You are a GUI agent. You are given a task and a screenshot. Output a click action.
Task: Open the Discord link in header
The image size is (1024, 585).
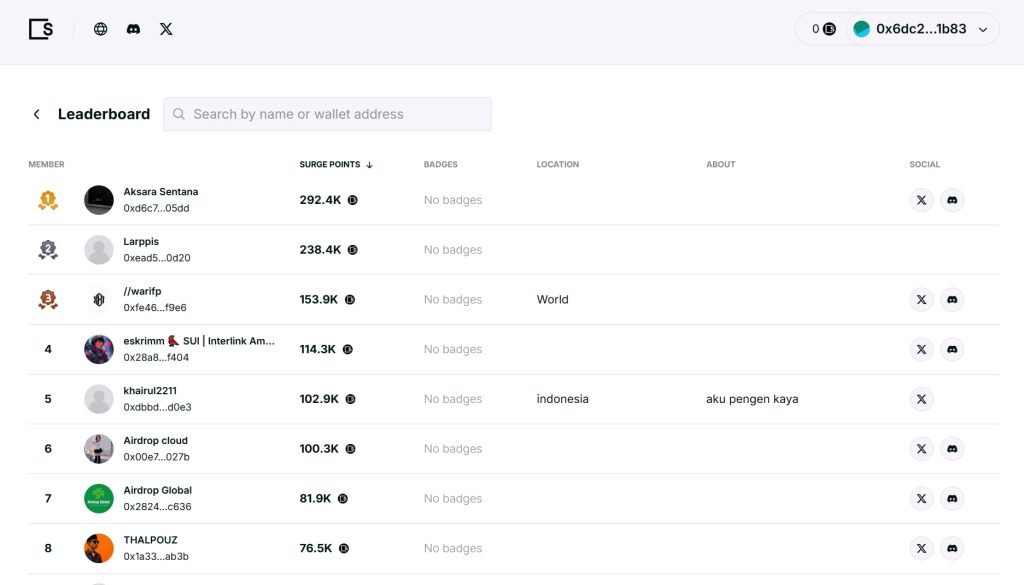click(x=133, y=29)
